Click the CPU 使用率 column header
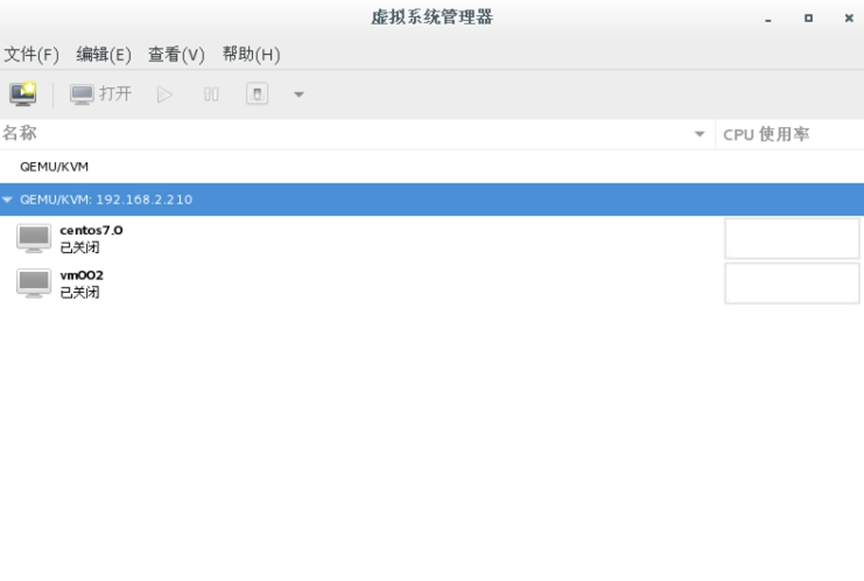This screenshot has height=581, width=864. pyautogui.click(x=766, y=134)
